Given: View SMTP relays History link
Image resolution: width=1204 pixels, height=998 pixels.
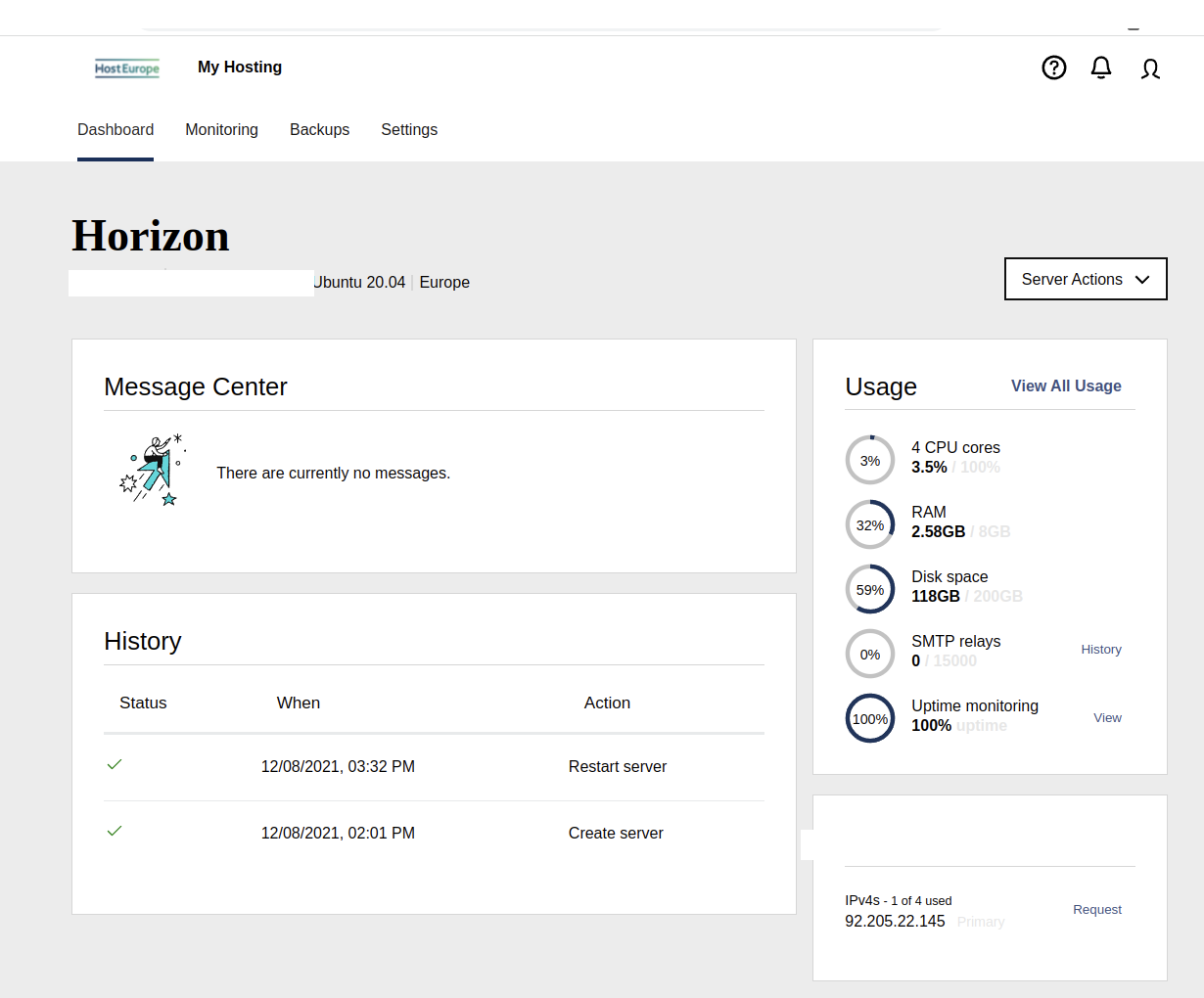Looking at the screenshot, I should (x=1100, y=650).
